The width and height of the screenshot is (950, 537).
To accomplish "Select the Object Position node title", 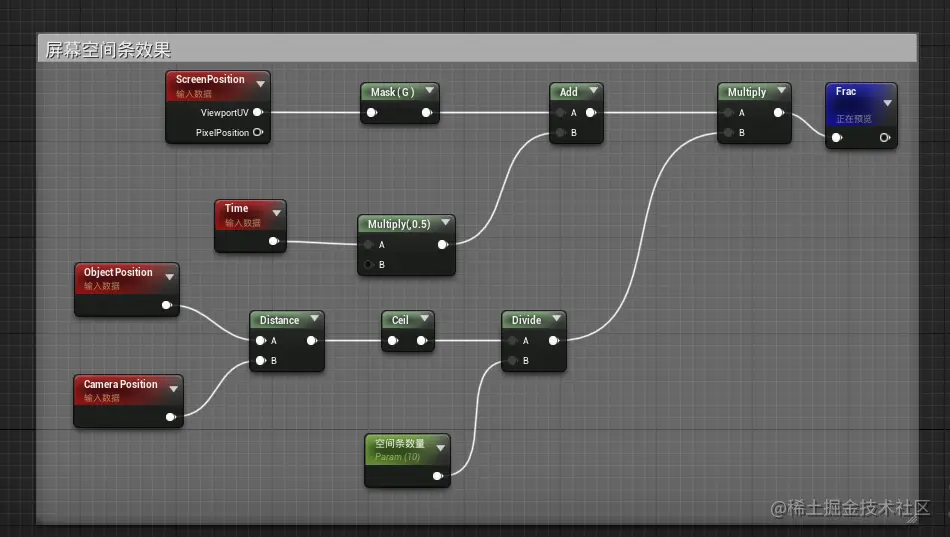I will click(x=118, y=272).
